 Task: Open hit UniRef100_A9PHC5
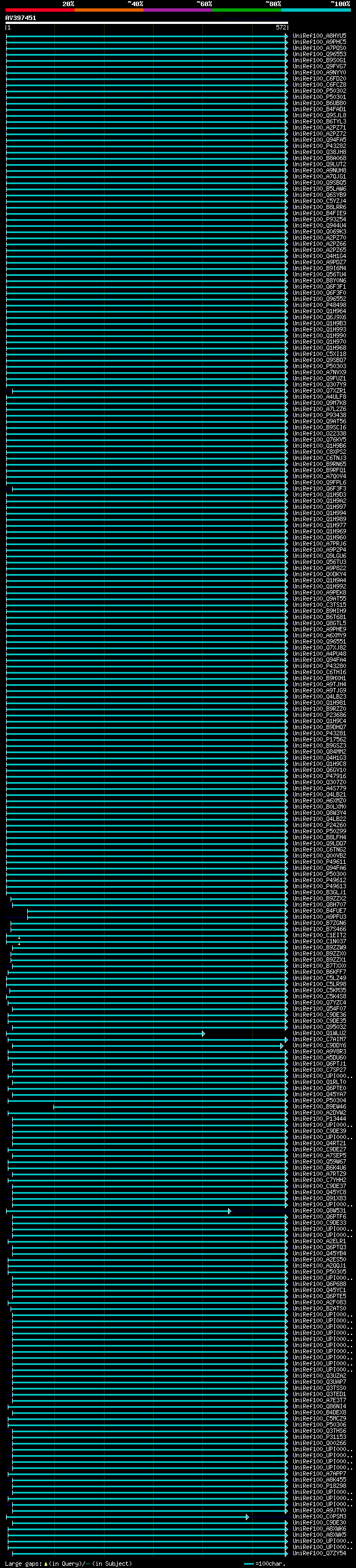click(x=319, y=42)
